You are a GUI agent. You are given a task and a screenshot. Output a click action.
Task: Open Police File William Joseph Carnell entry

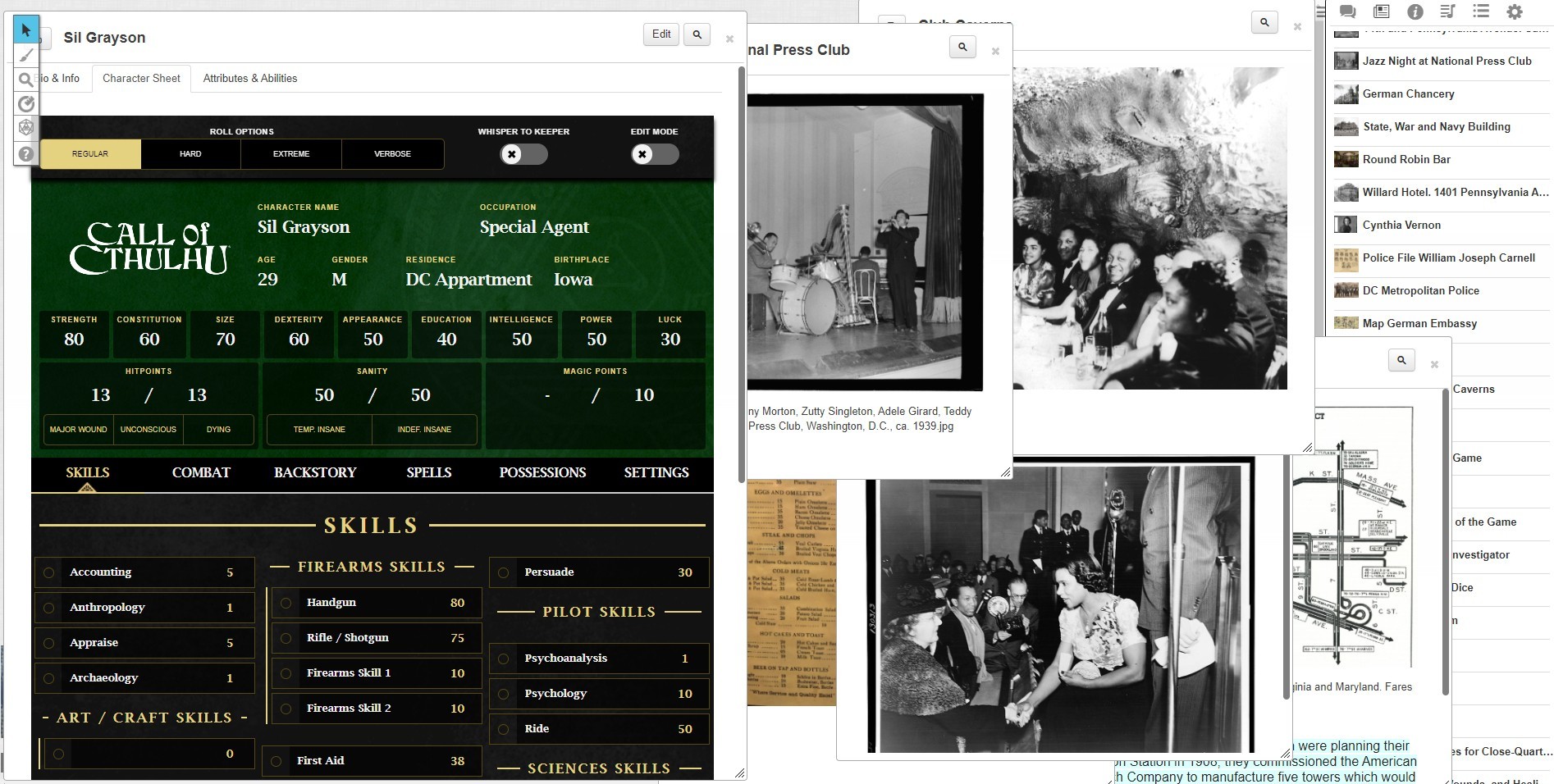[x=1440, y=258]
